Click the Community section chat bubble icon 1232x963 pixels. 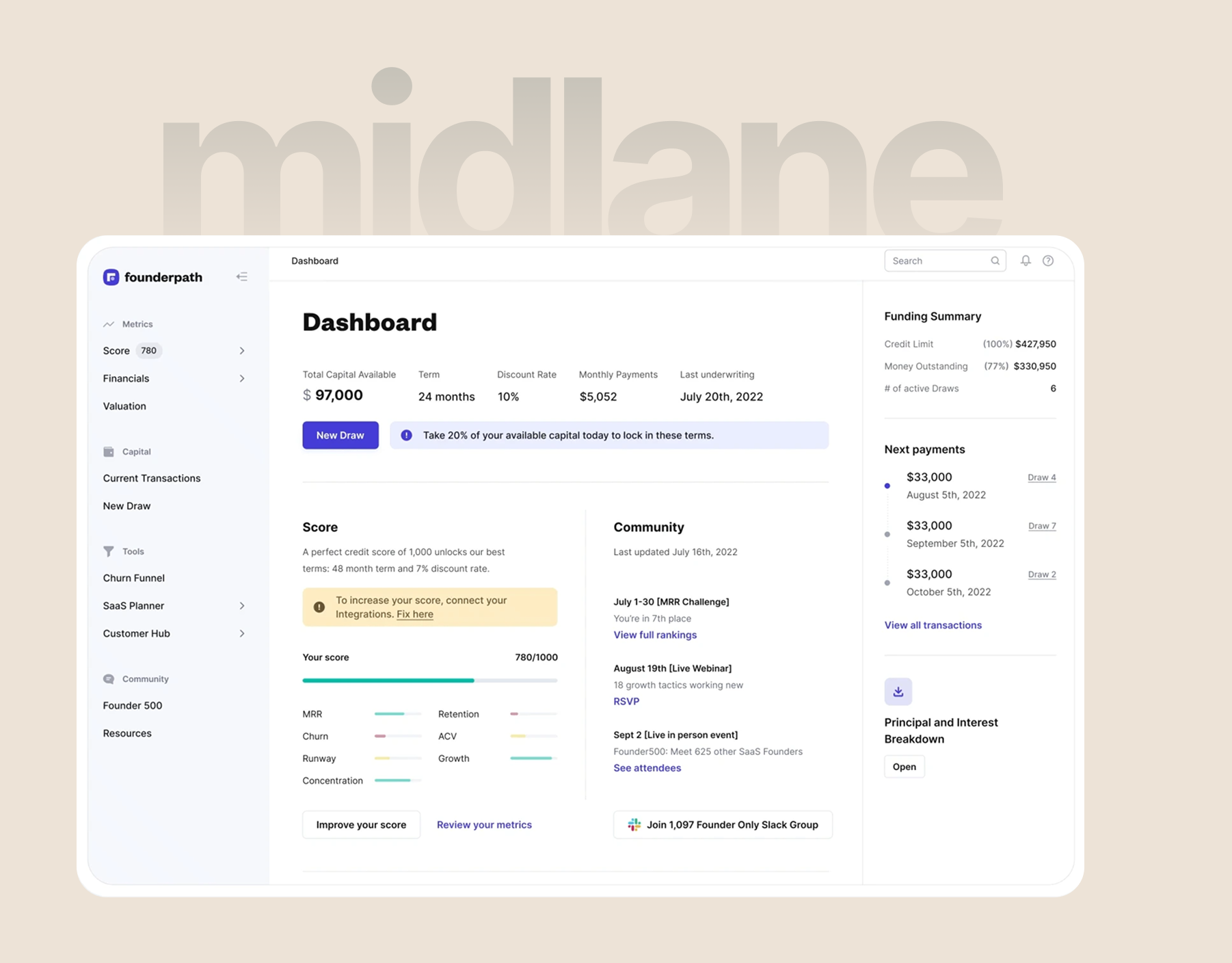109,679
